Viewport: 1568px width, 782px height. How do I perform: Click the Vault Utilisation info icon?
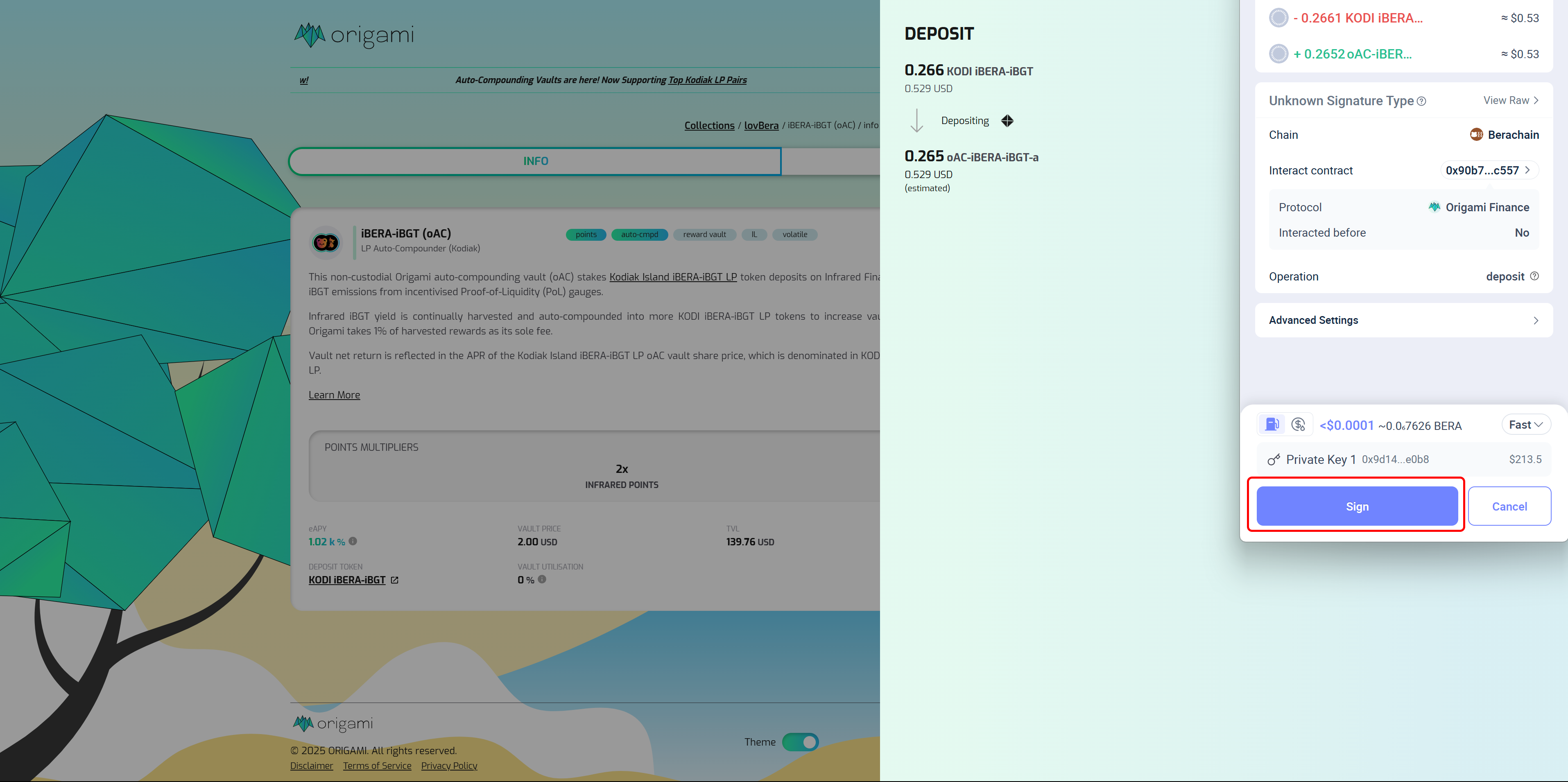coord(542,579)
